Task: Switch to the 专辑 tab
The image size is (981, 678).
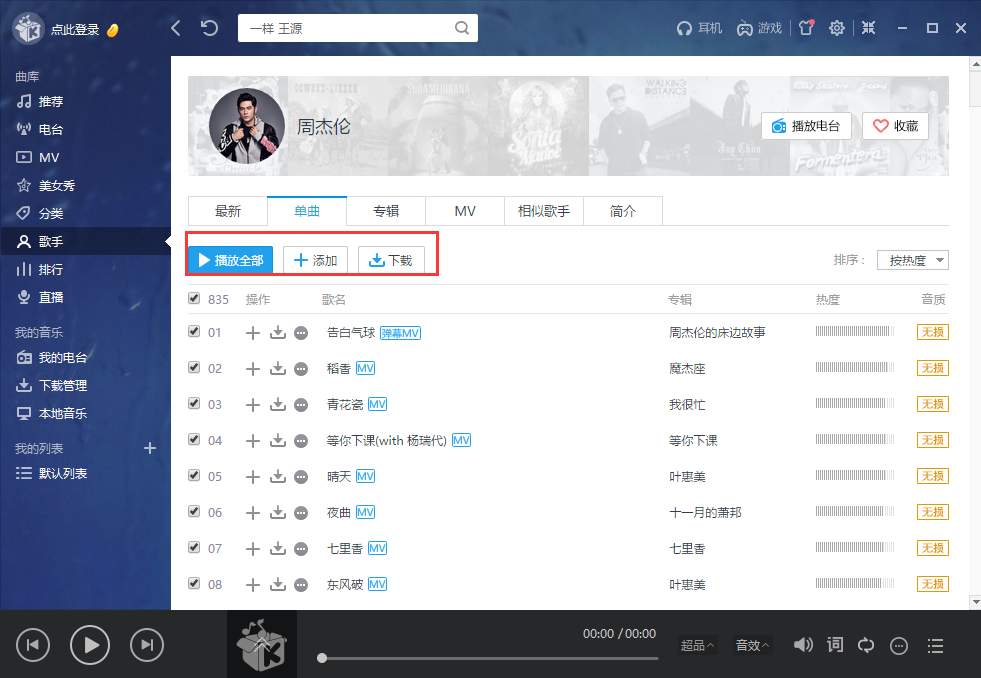Action: (x=386, y=211)
